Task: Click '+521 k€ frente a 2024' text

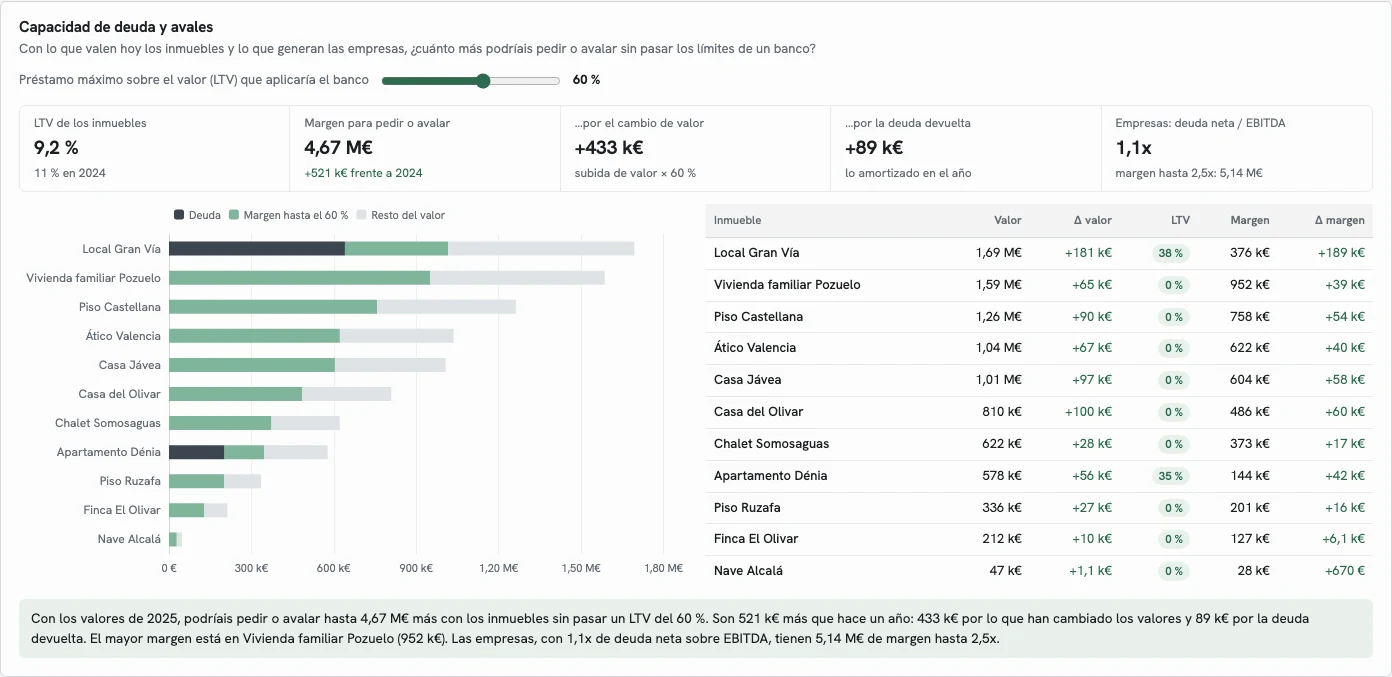Action: pyautogui.click(x=363, y=173)
